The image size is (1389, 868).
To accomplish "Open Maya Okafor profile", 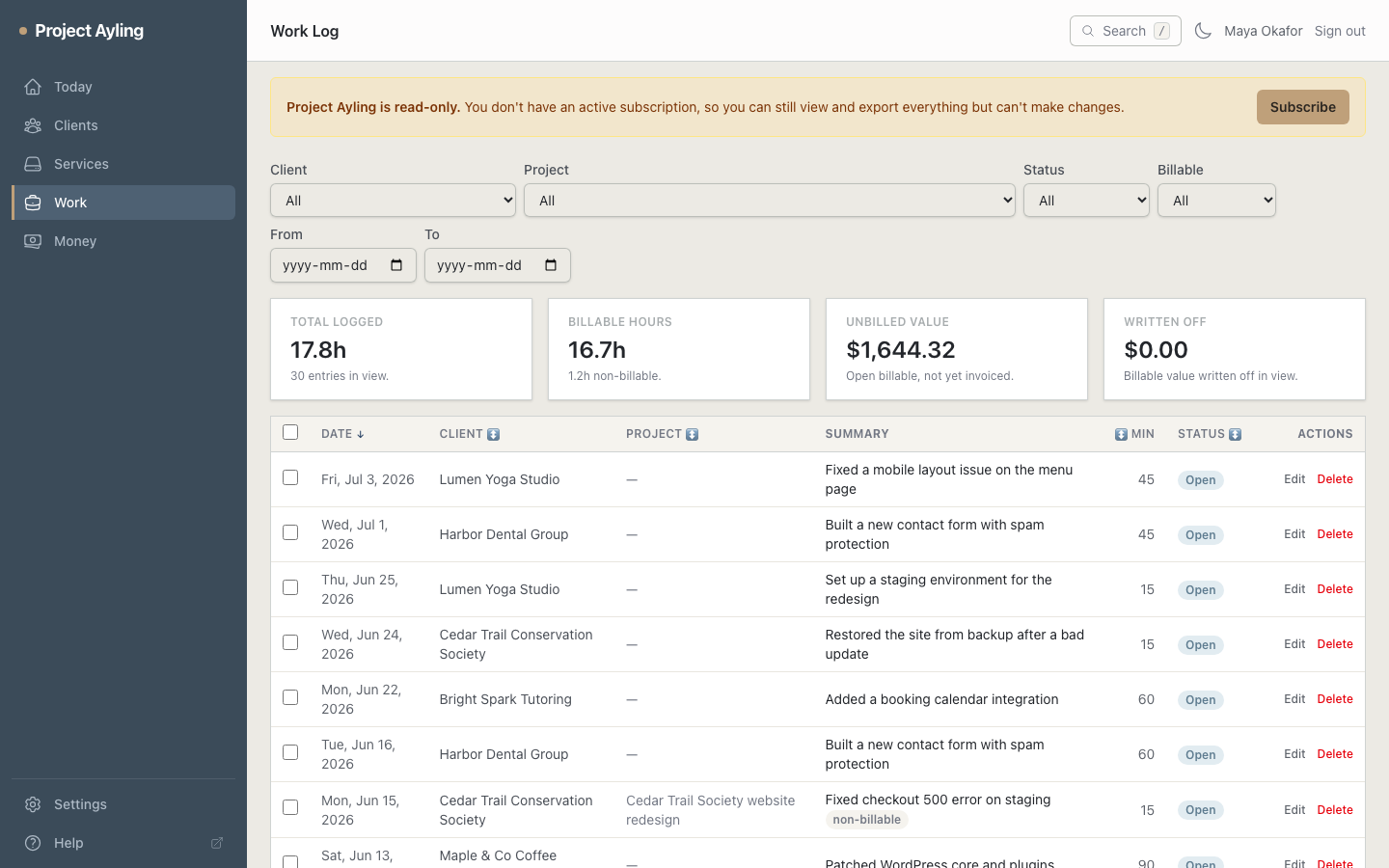I will pyautogui.click(x=1264, y=31).
